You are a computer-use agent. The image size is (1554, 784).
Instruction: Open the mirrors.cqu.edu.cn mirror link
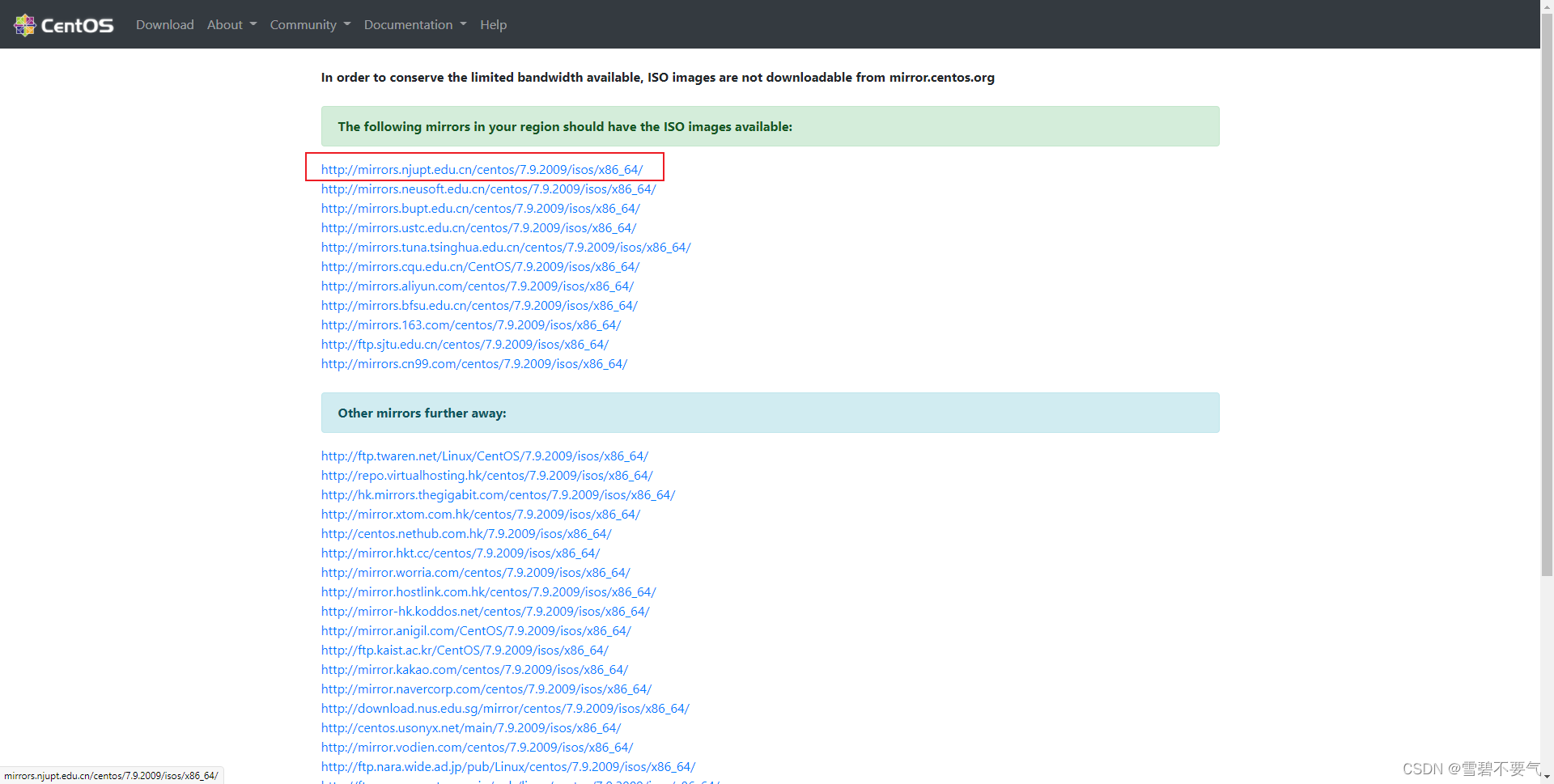481,267
